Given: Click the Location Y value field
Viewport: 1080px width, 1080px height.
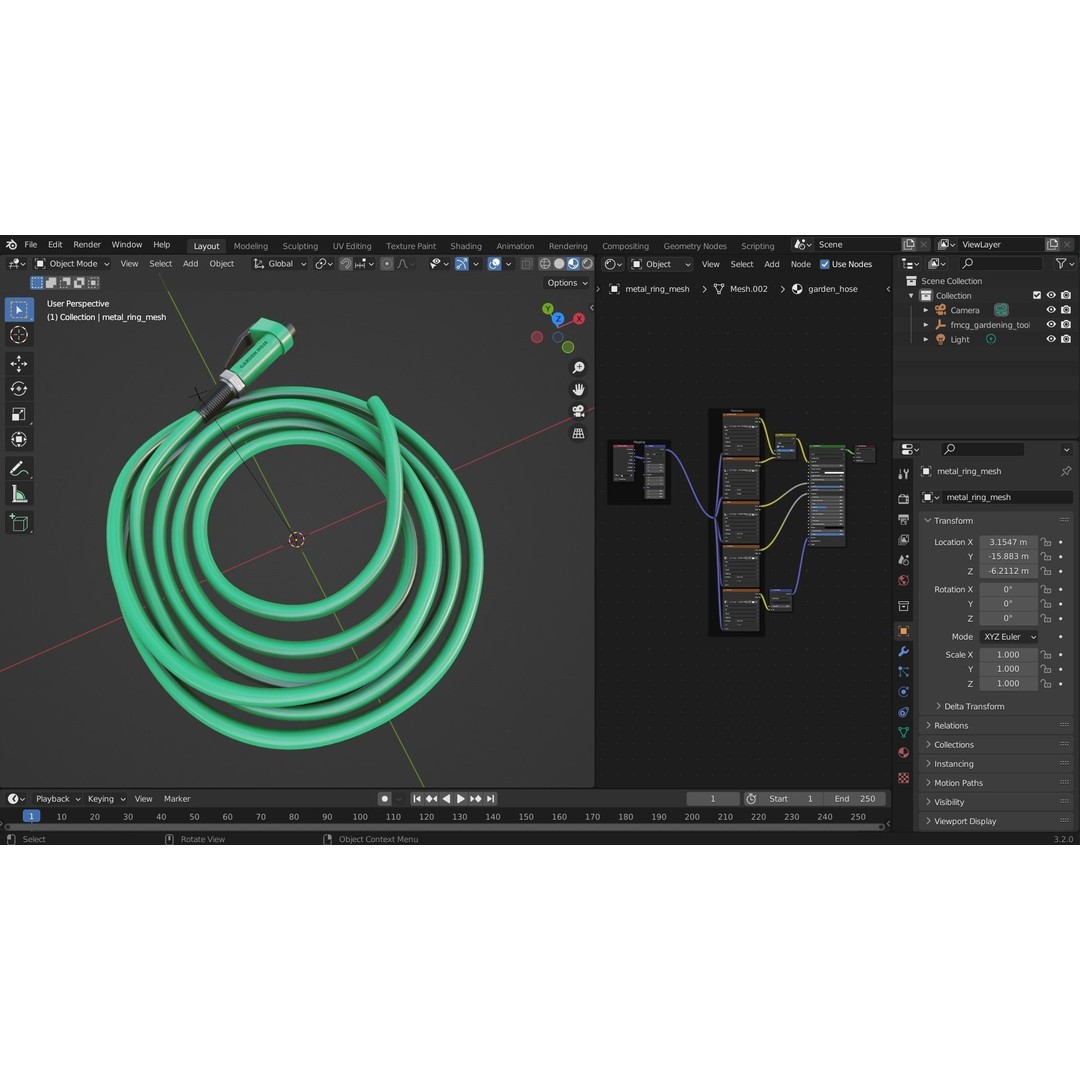Looking at the screenshot, I should 1008,557.
